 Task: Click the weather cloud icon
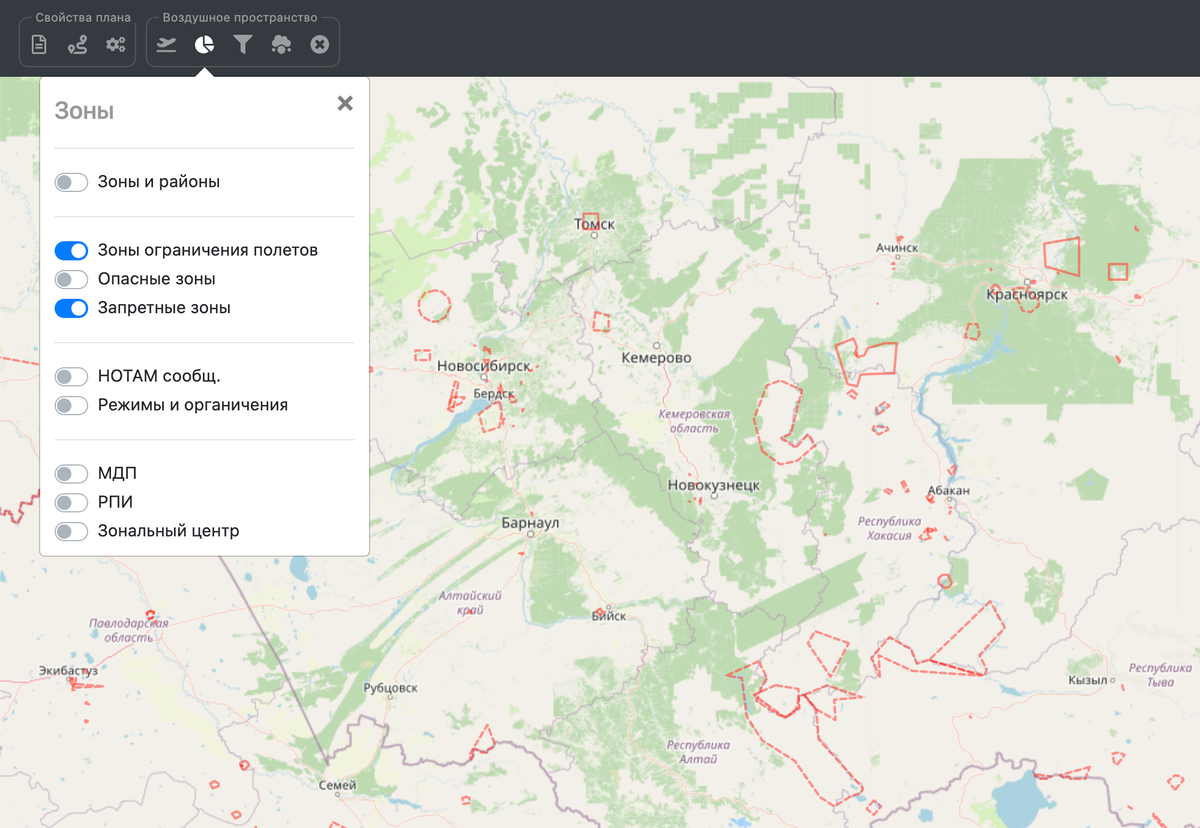[x=281, y=44]
